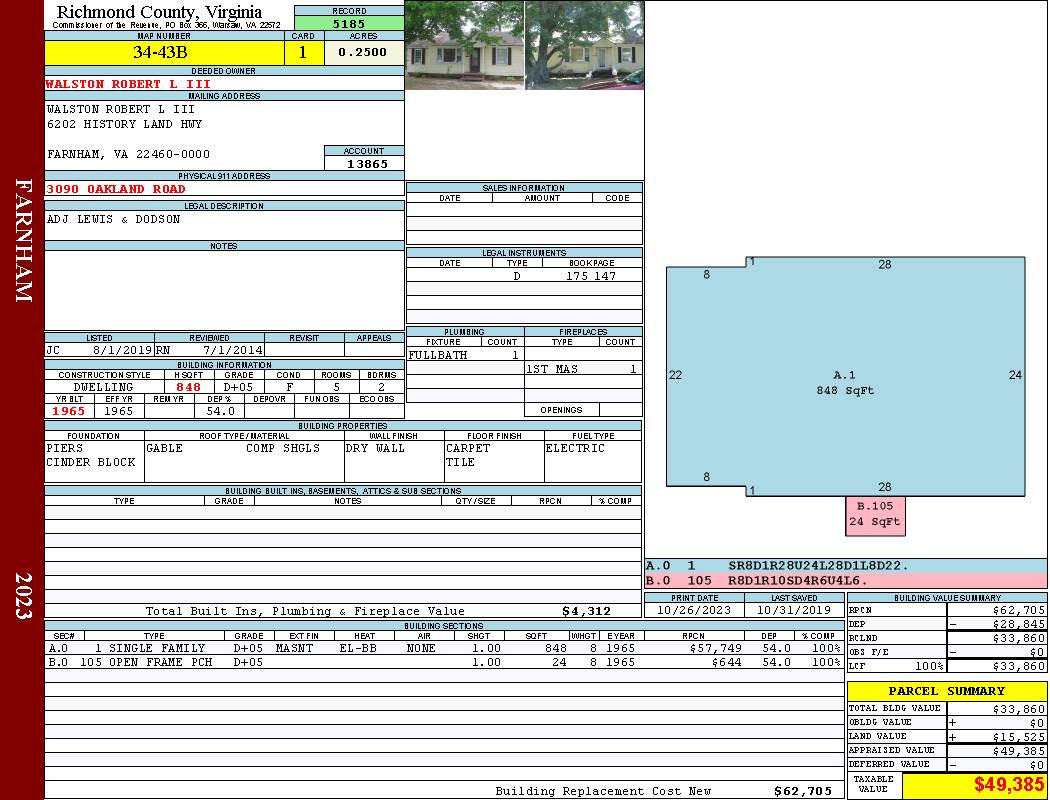The width and height of the screenshot is (1050, 800).
Task: Click the legal instrument book/page 175 147
Action: (590, 276)
